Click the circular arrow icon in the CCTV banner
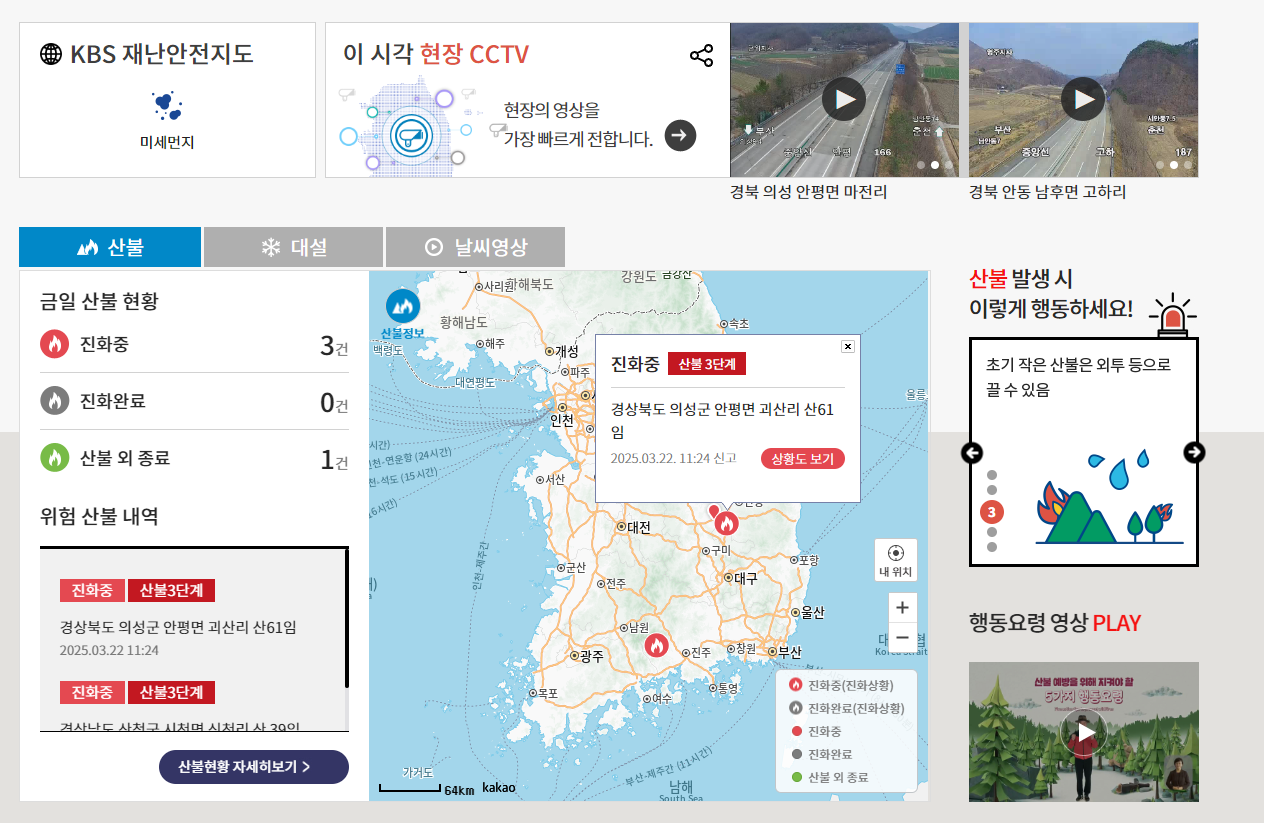 pyautogui.click(x=679, y=135)
